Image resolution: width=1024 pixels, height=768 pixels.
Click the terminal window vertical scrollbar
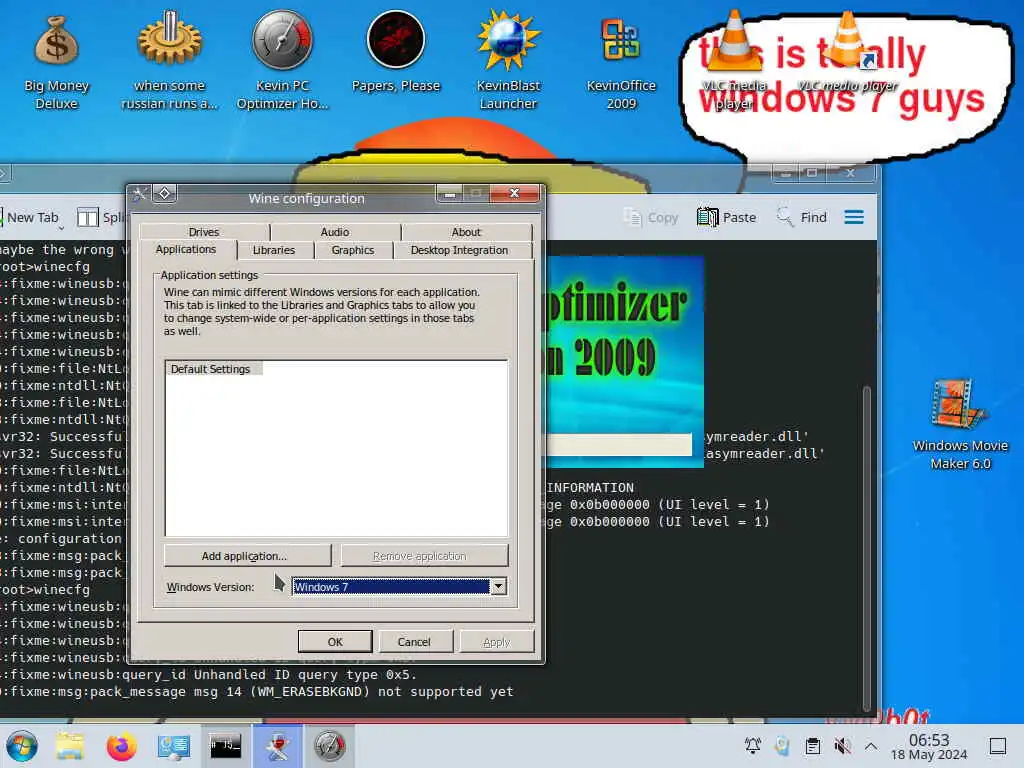click(867, 549)
